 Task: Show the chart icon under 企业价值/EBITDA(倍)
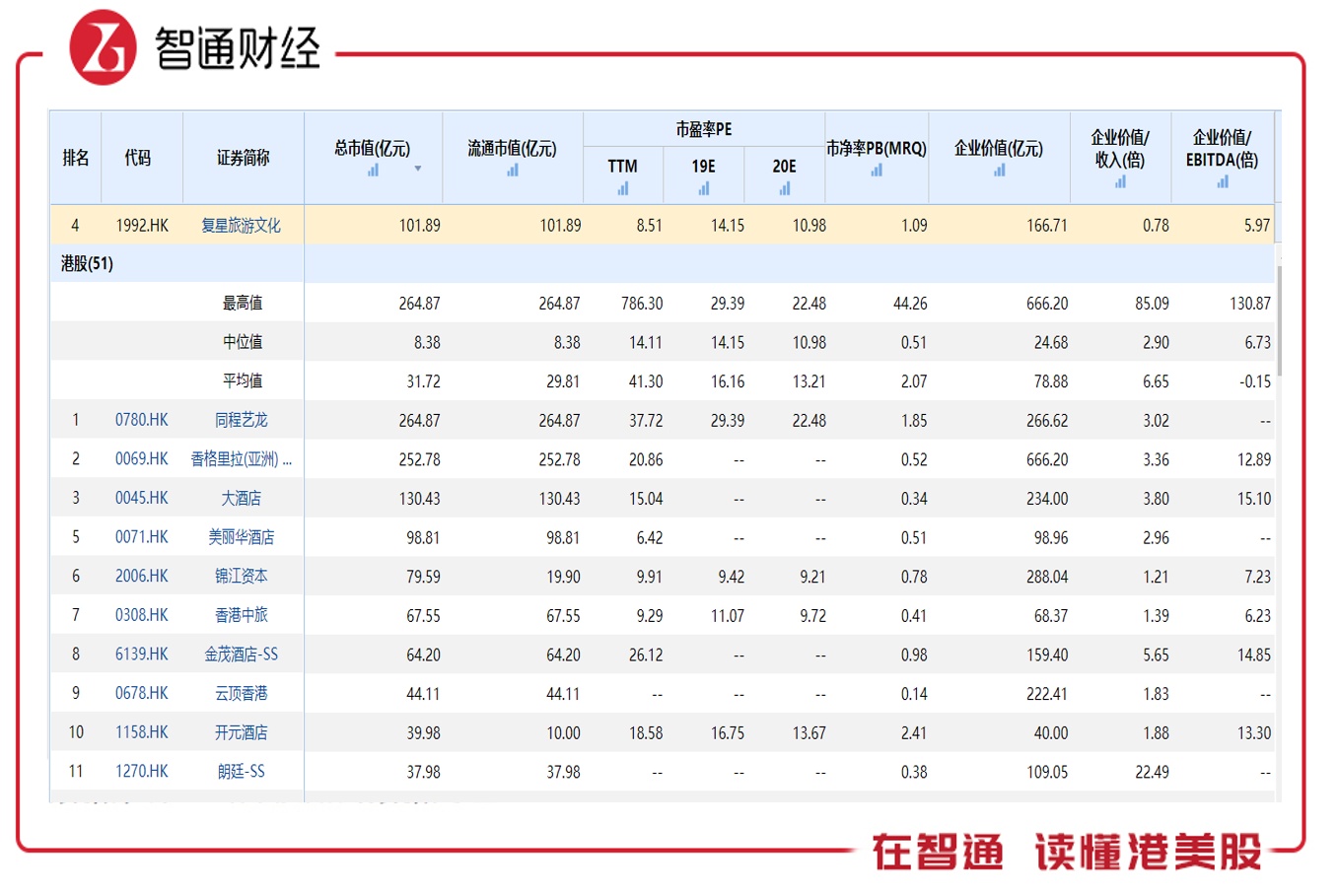point(1223,182)
